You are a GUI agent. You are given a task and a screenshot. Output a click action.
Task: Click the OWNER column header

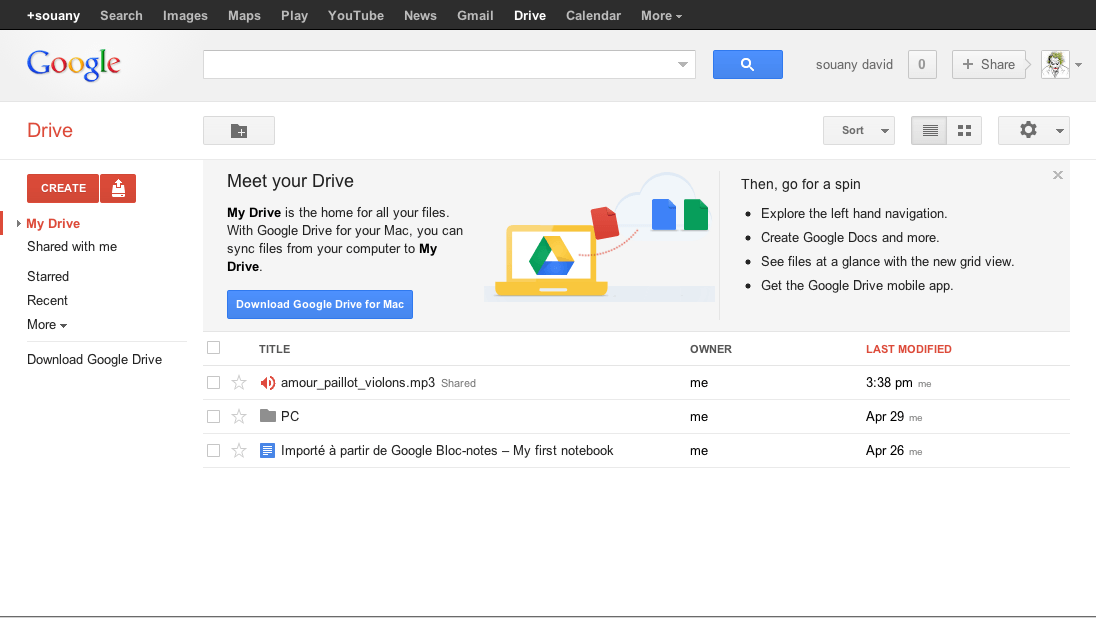[x=711, y=349]
